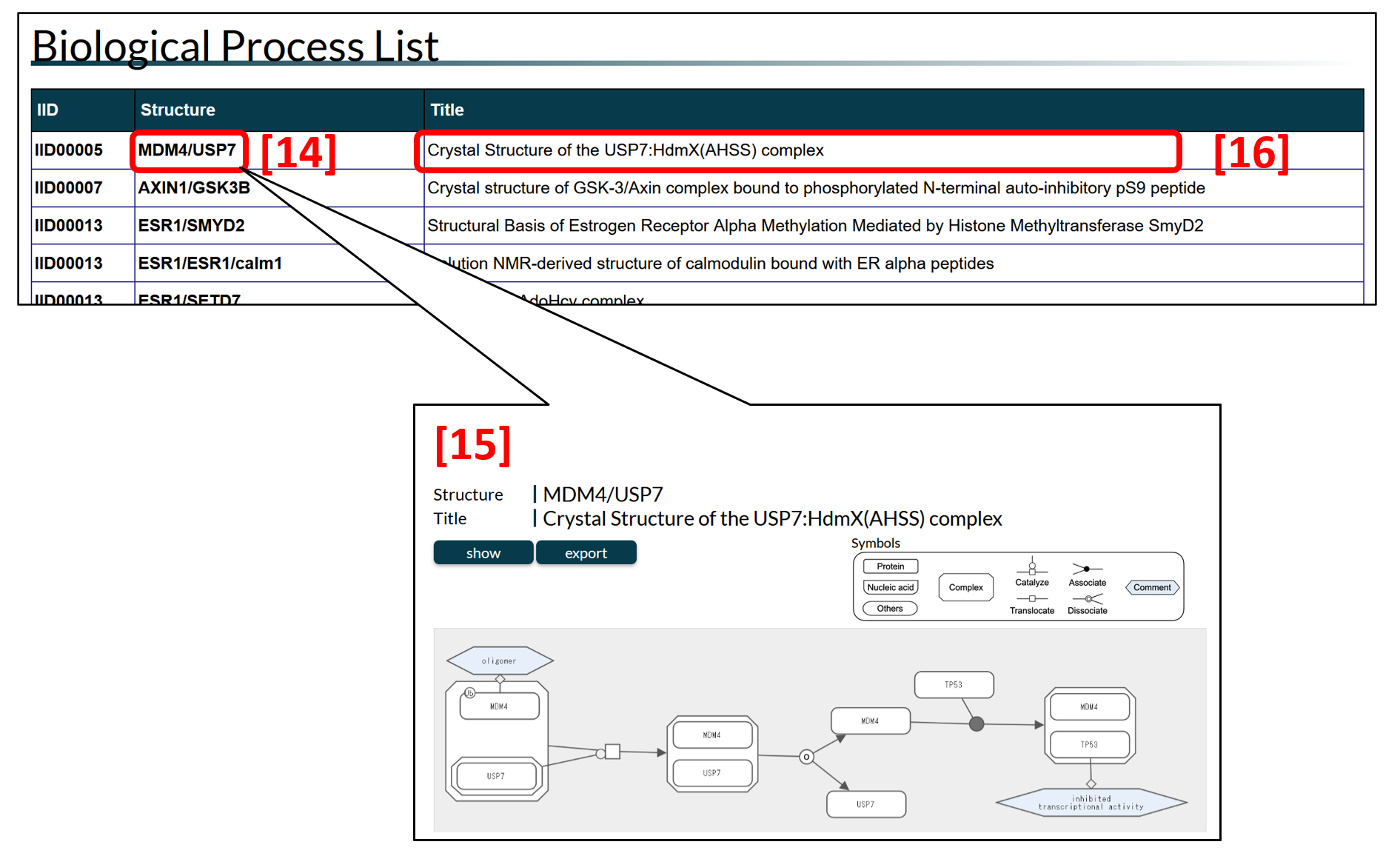Click the Translocate symbol in the legend

[x=1032, y=604]
